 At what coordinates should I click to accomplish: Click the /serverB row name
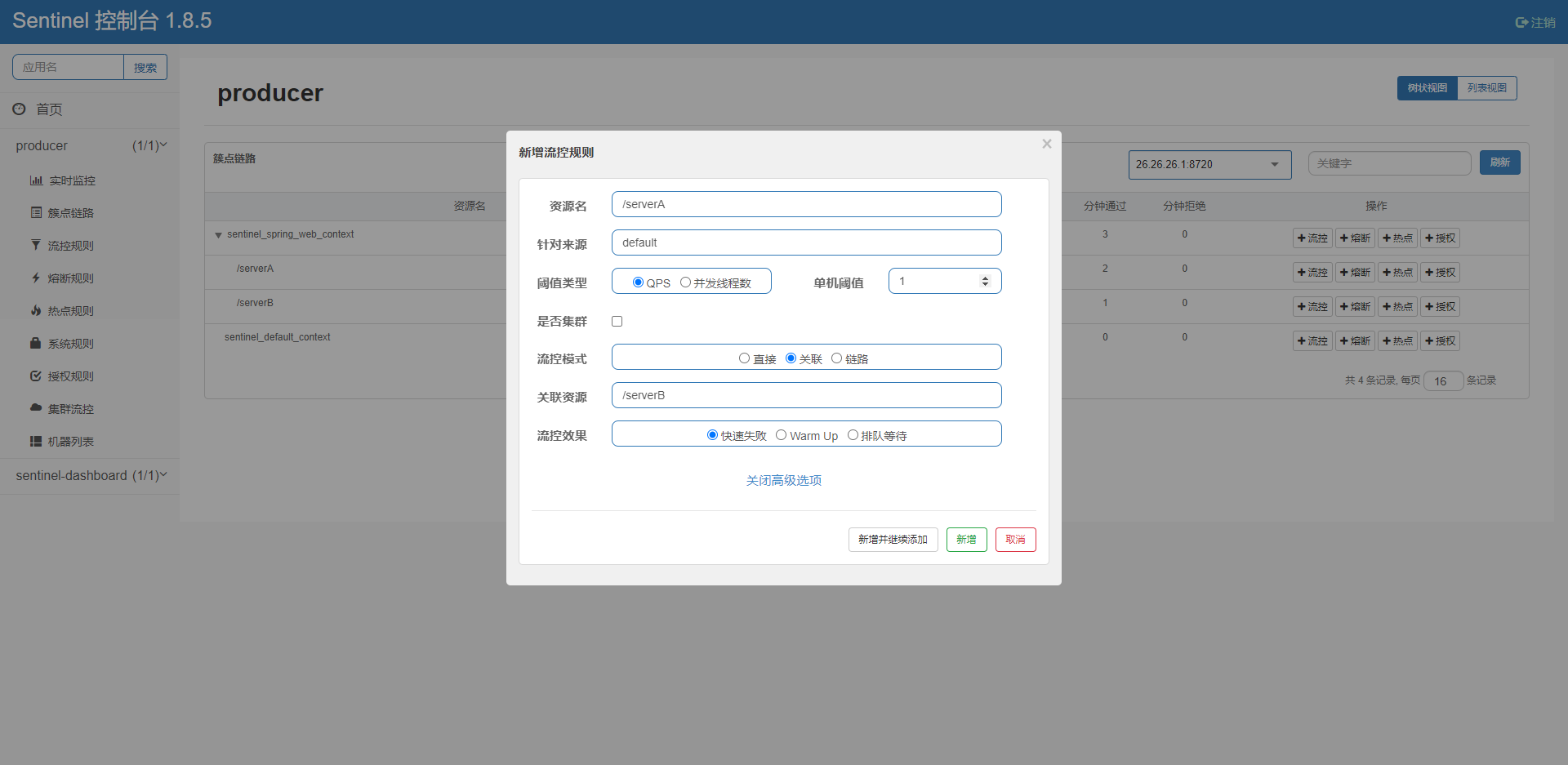tap(255, 303)
